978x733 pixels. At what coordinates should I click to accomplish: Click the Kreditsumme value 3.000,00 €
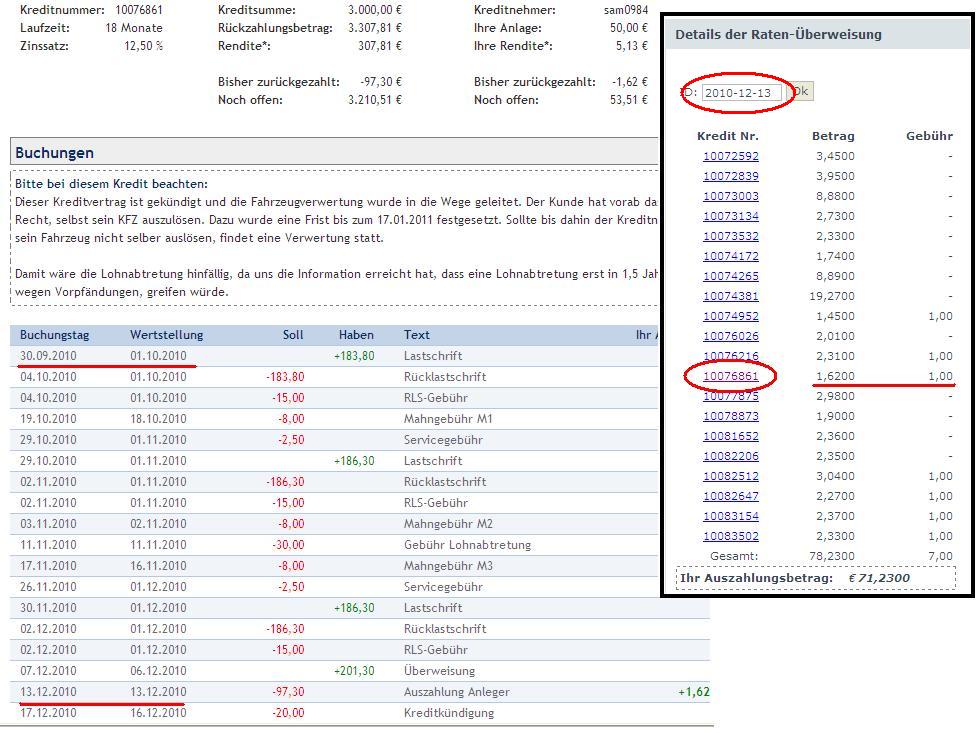pyautogui.click(x=375, y=10)
